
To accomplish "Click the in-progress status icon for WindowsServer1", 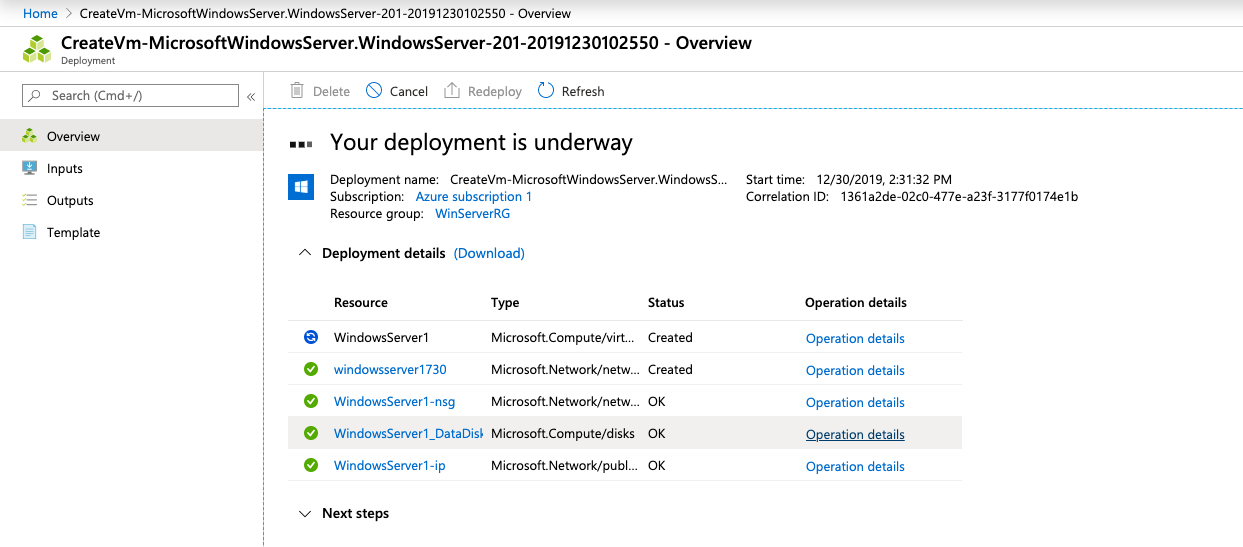I will pos(311,337).
